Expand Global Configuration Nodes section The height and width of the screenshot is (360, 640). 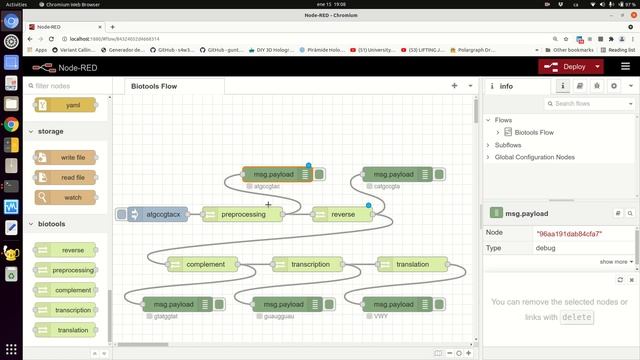tap(488, 157)
